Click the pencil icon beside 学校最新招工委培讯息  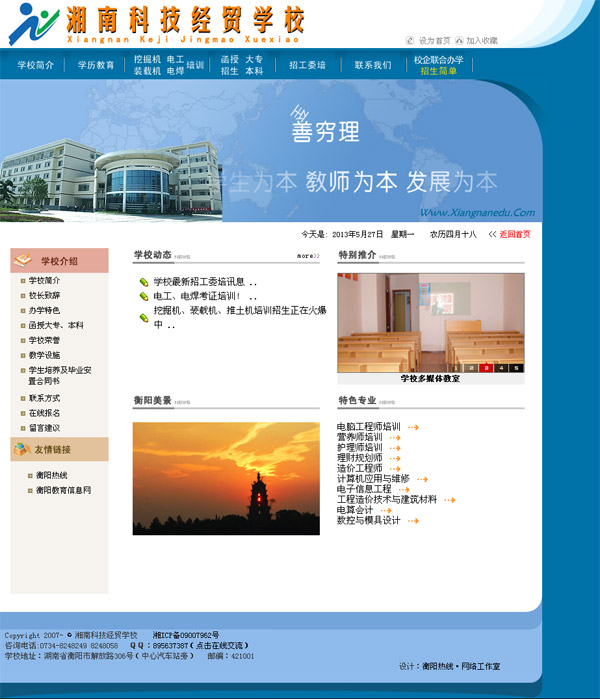144,282
